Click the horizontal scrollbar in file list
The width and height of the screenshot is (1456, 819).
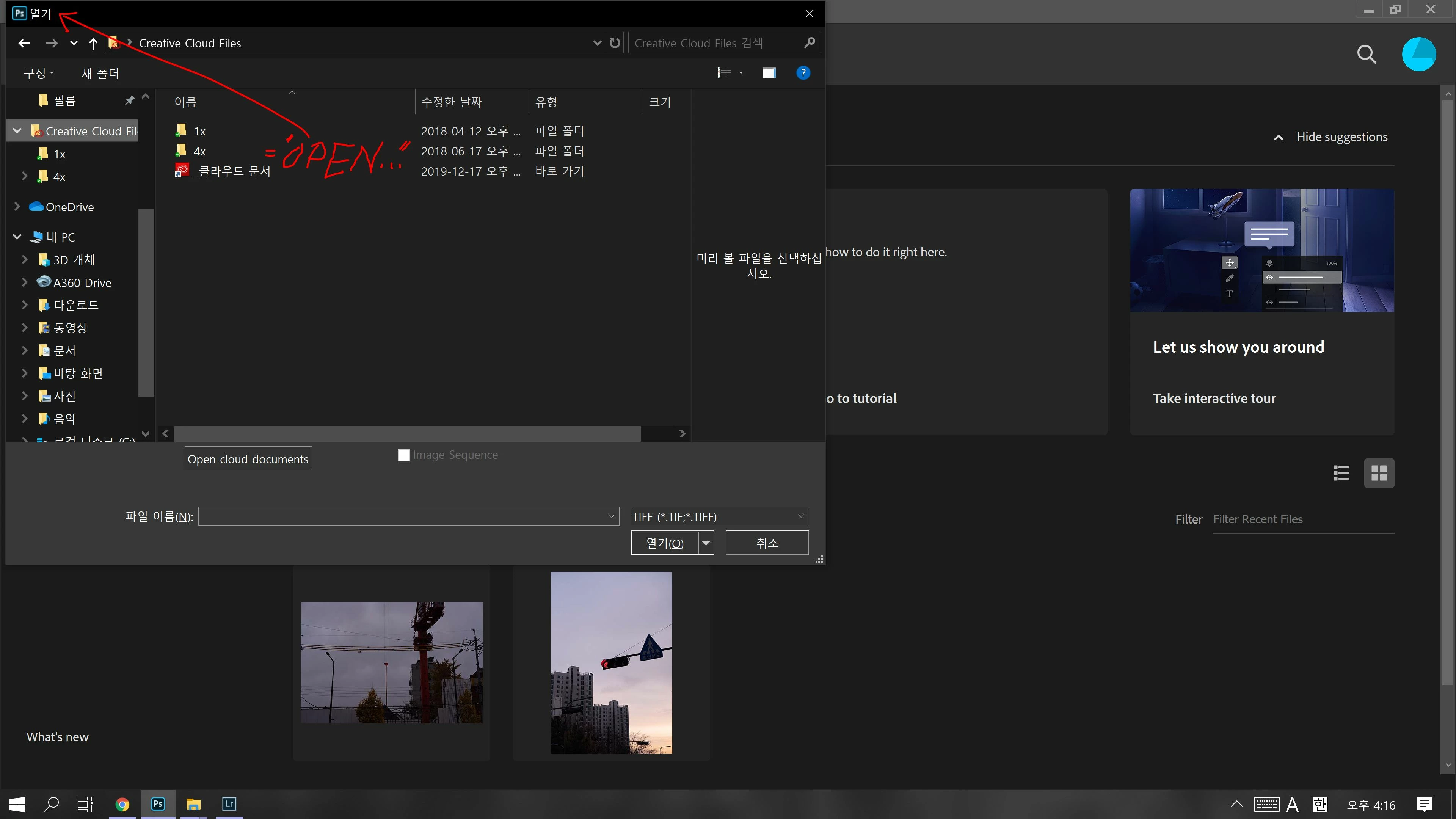(407, 433)
